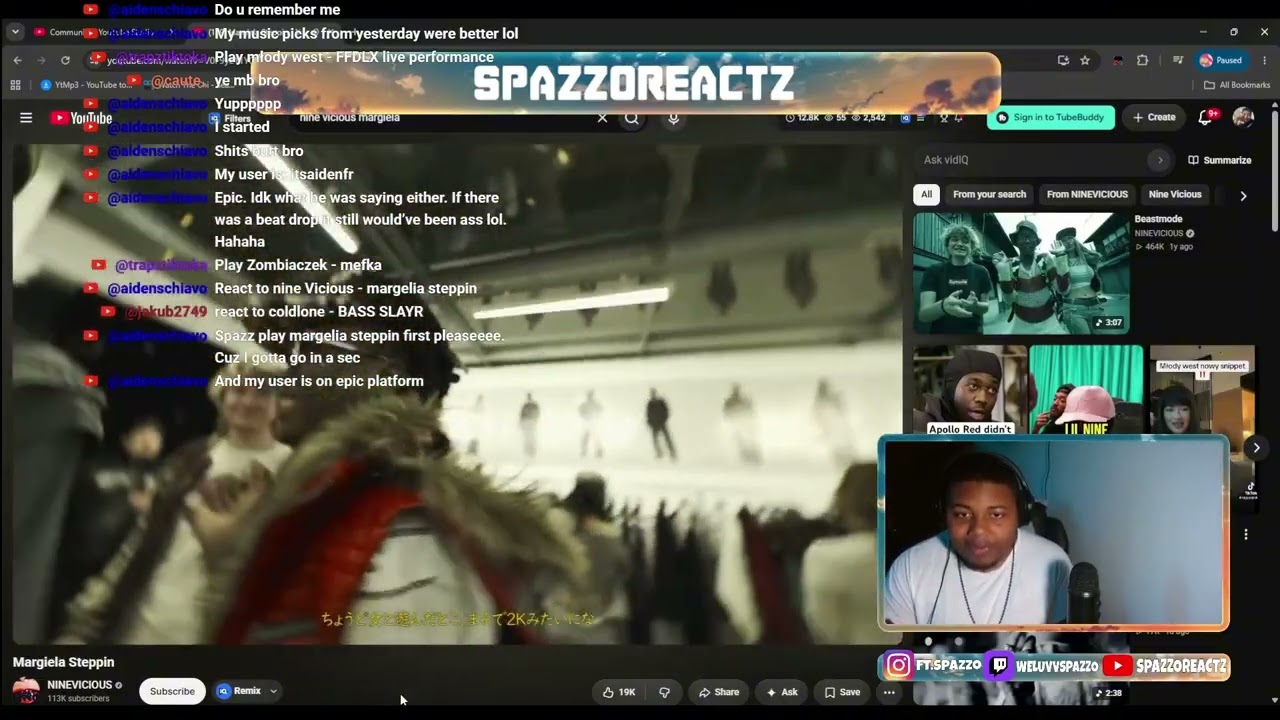Open the 'Apollo Red didn't' short
Image resolution: width=1280 pixels, height=720 pixels.
click(969, 390)
